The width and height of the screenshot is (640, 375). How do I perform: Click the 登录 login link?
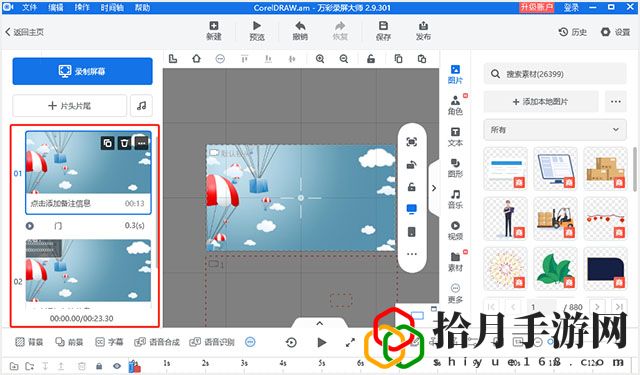click(571, 7)
